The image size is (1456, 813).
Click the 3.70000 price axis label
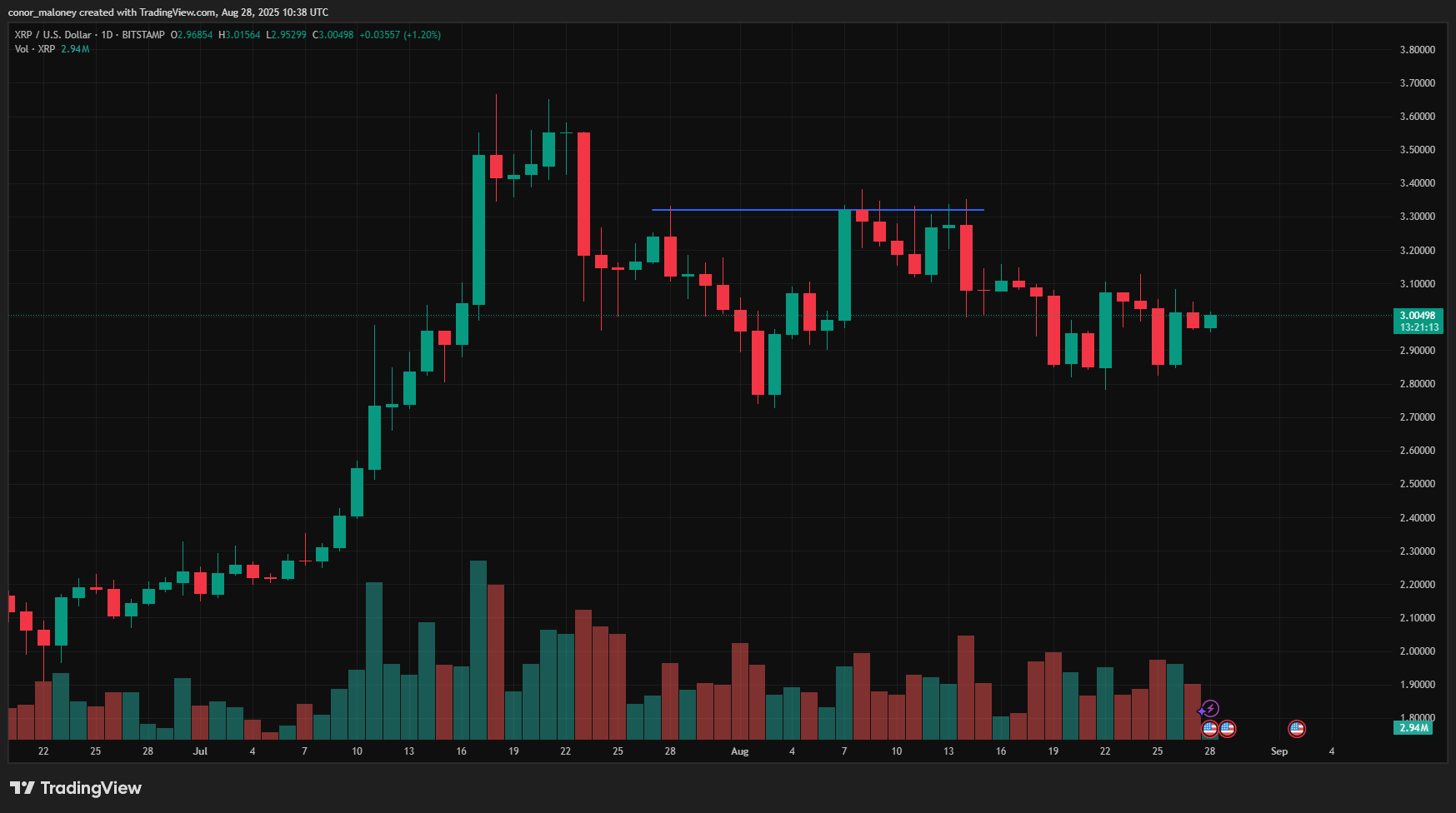(x=1418, y=83)
